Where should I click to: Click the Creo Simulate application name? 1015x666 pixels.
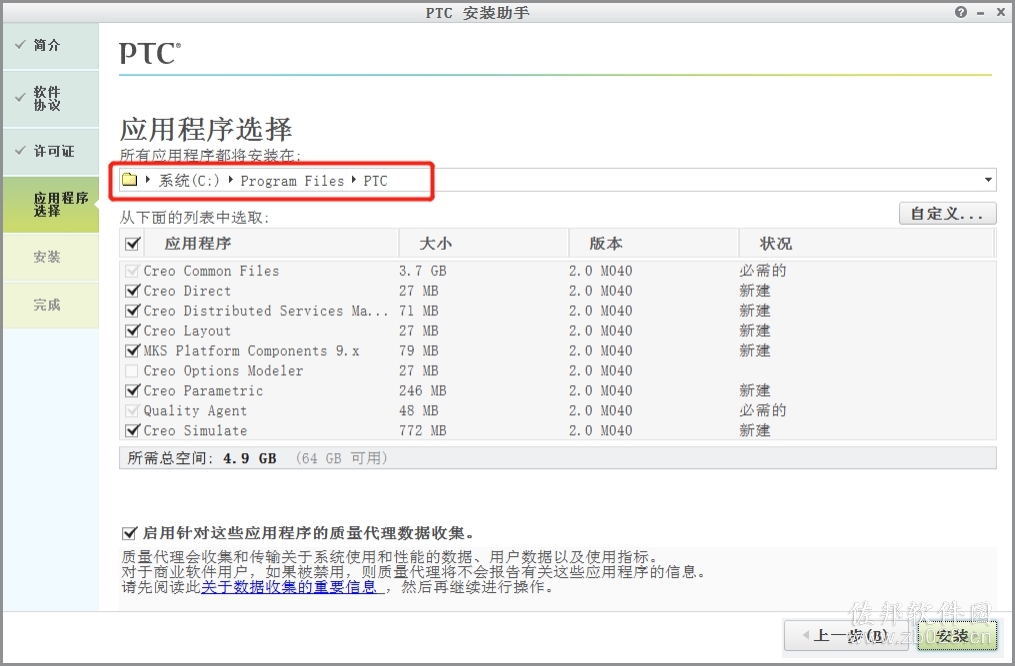pos(195,430)
